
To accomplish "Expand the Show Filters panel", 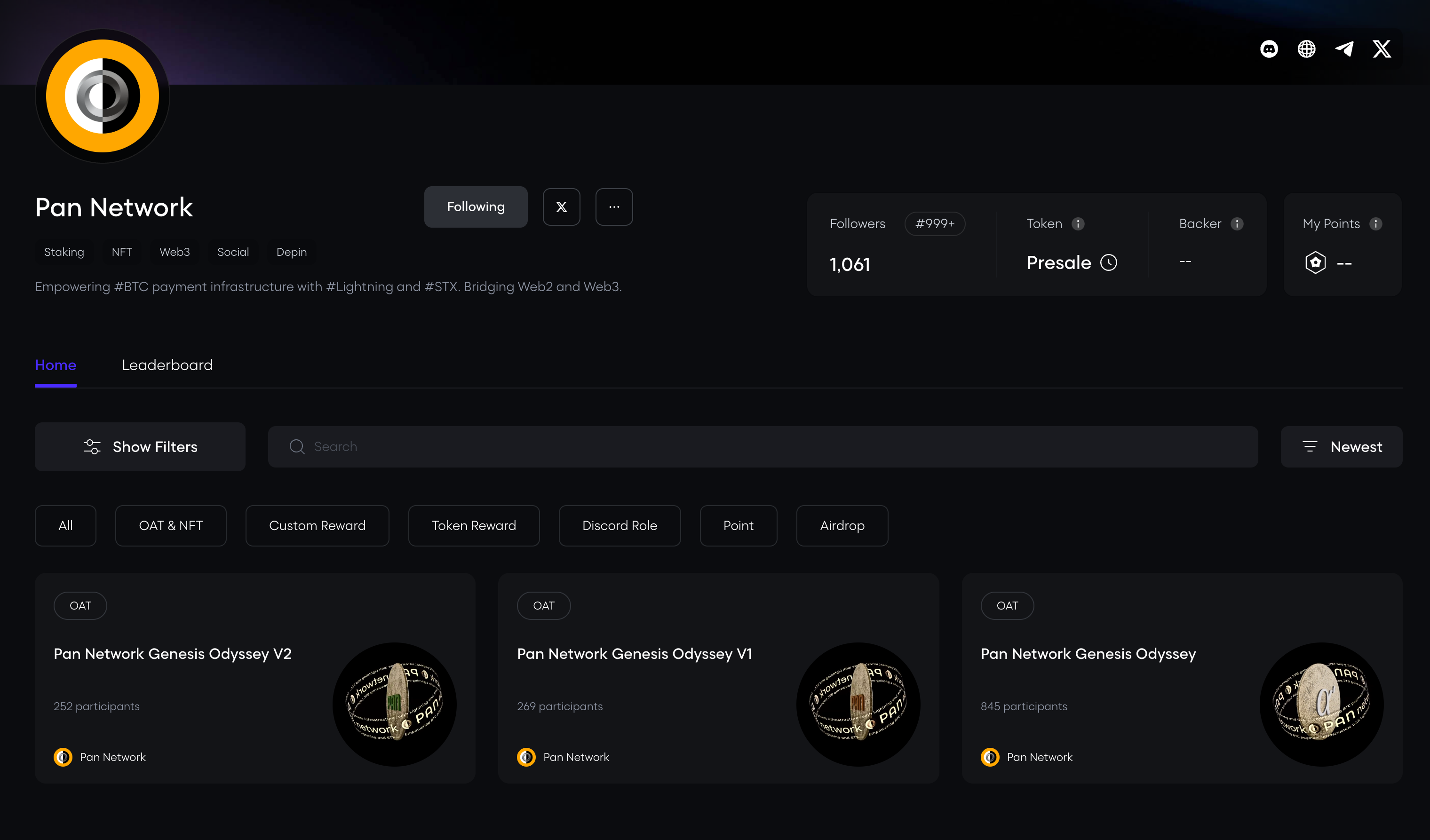I will tap(140, 447).
